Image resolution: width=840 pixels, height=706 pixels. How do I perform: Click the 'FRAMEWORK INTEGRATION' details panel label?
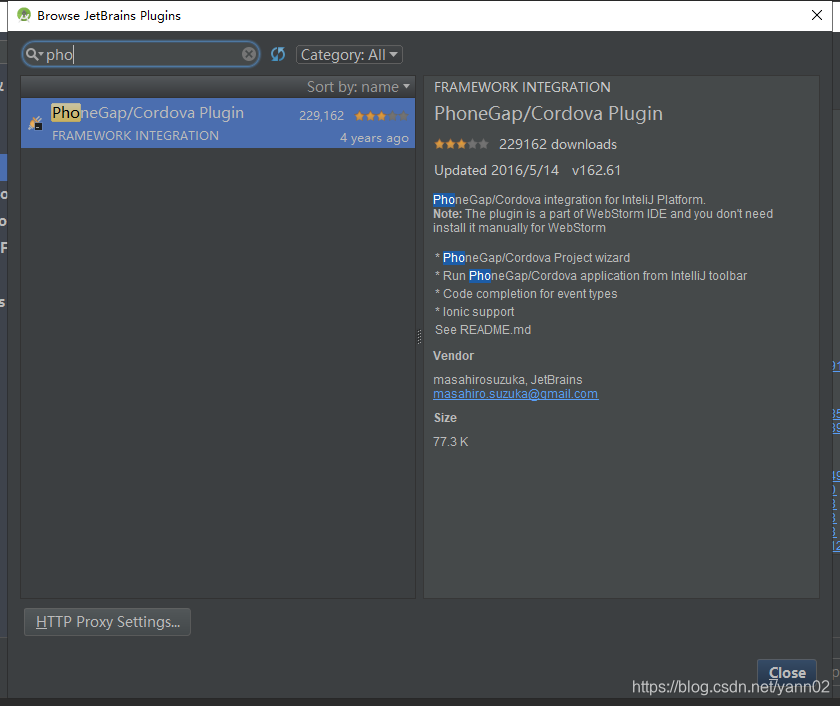click(522, 87)
